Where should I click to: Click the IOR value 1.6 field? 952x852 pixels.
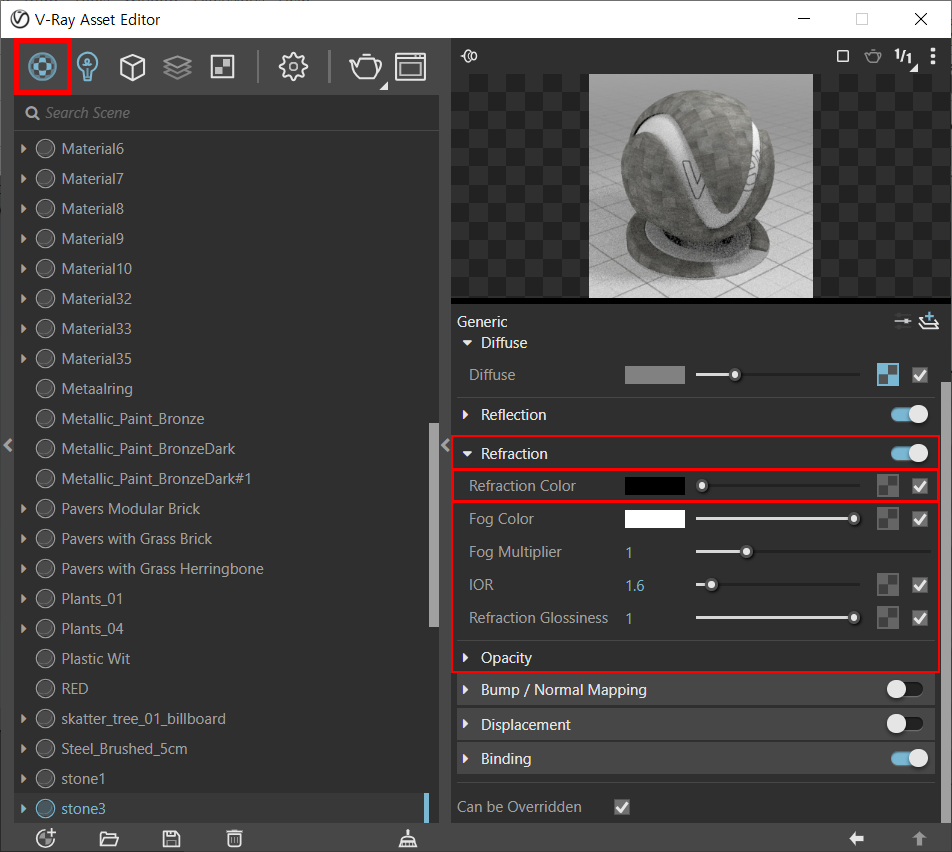click(x=635, y=585)
